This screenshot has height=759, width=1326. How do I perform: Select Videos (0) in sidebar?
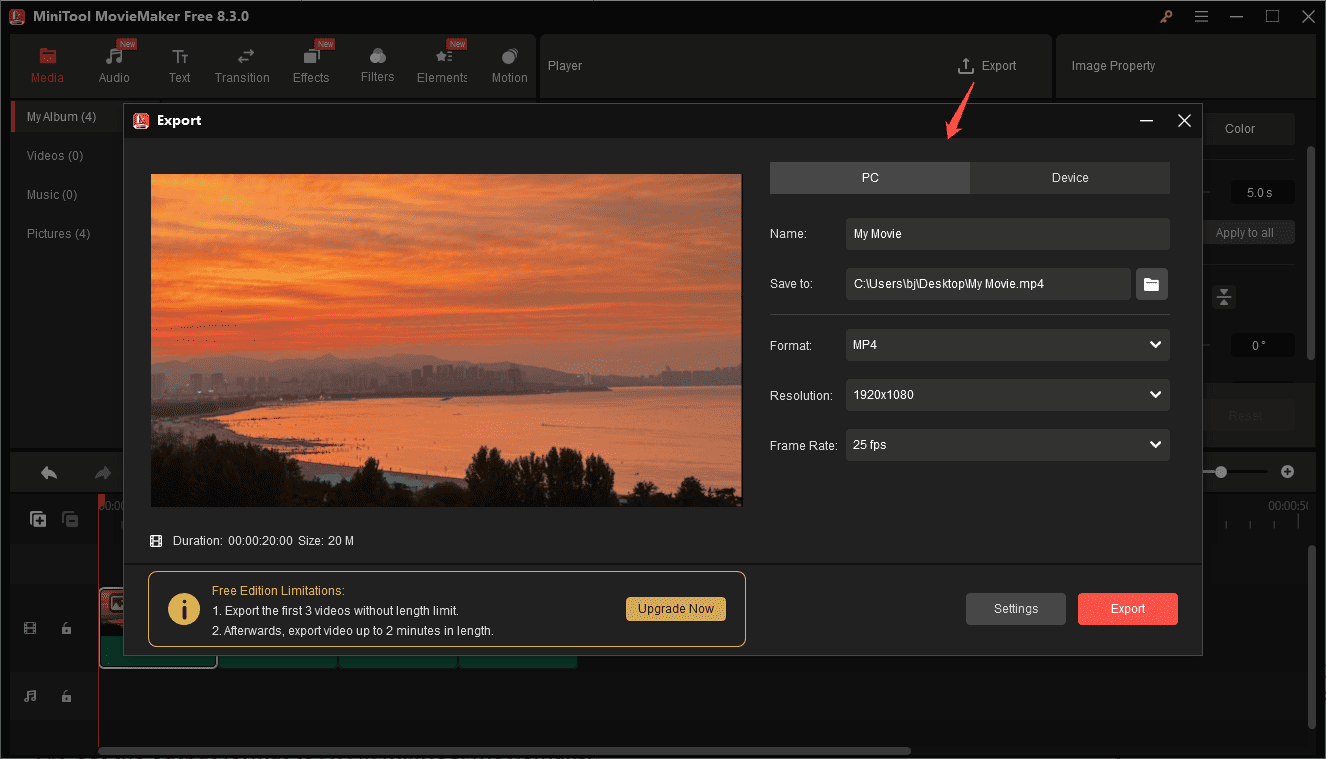[55, 156]
